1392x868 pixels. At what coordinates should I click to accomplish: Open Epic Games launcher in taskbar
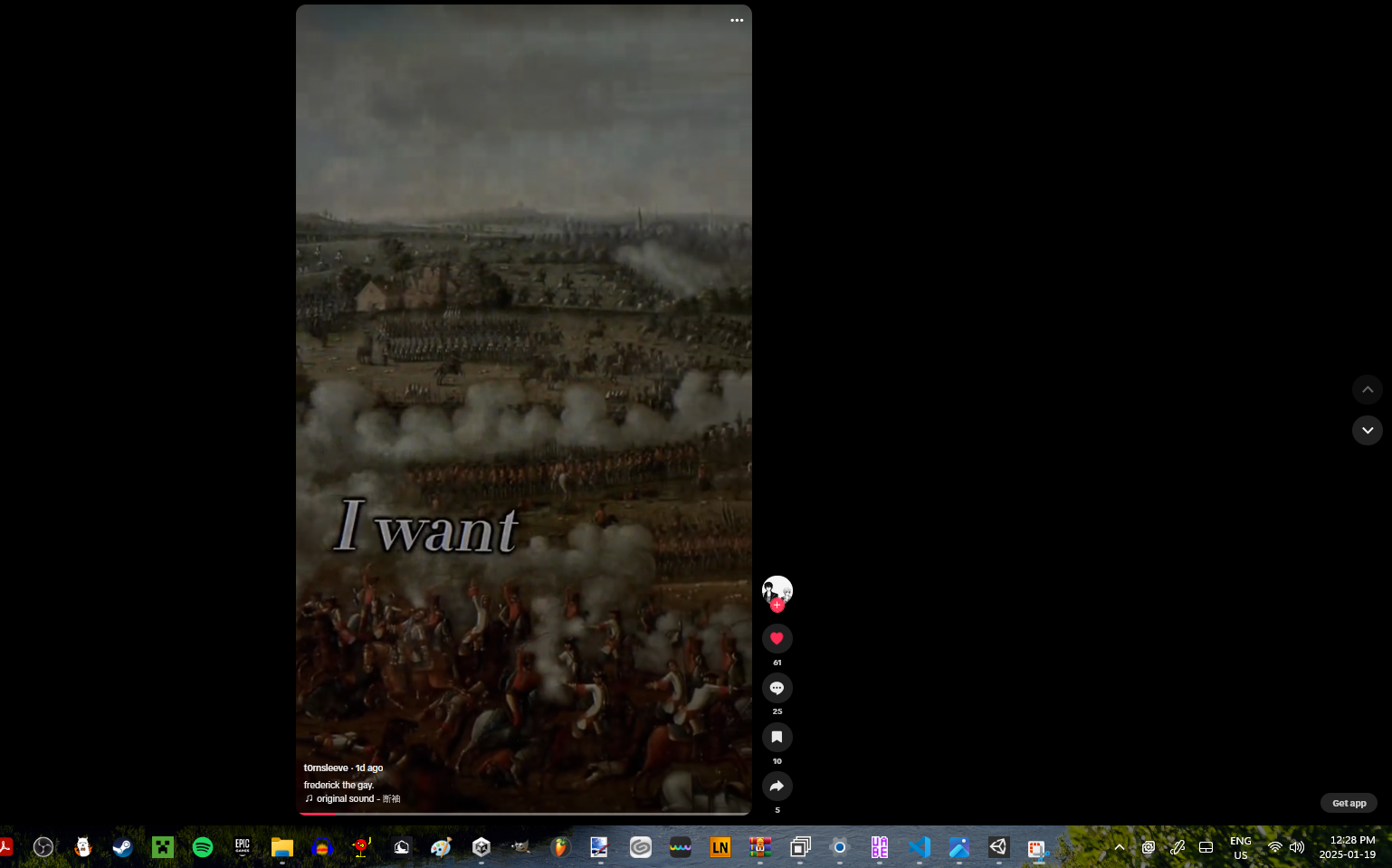(243, 847)
